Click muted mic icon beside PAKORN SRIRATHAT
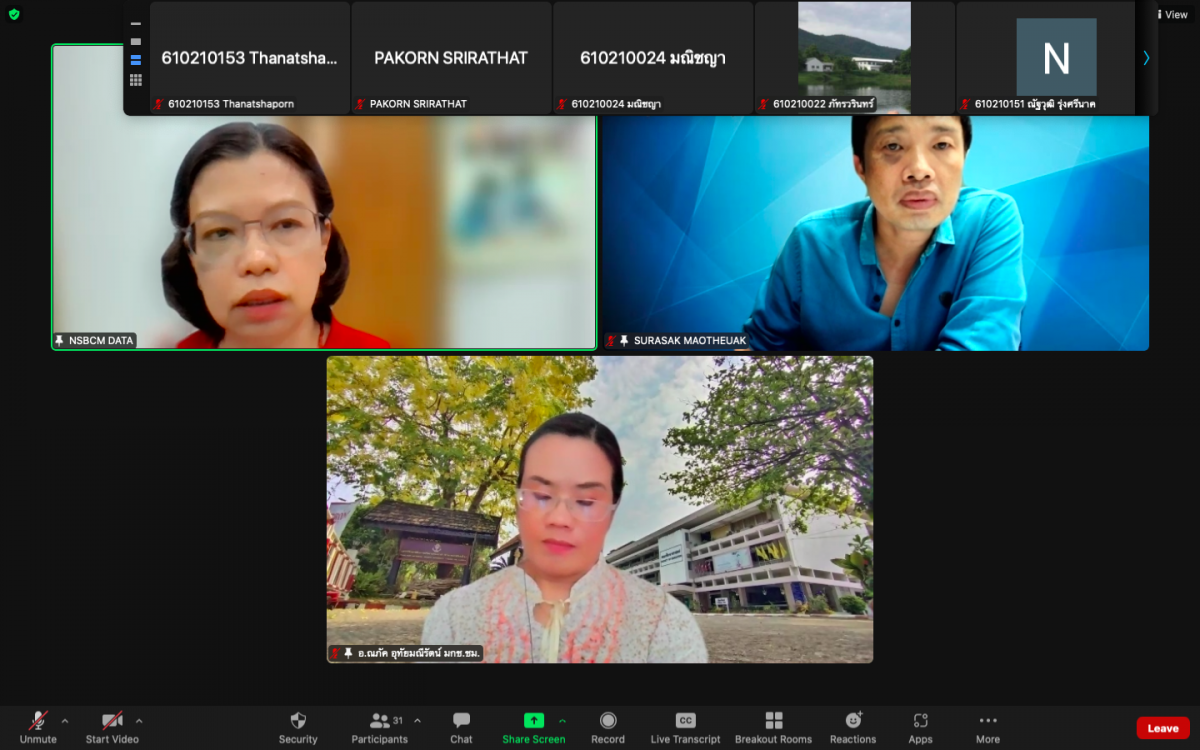This screenshot has height=750, width=1200. [x=360, y=104]
